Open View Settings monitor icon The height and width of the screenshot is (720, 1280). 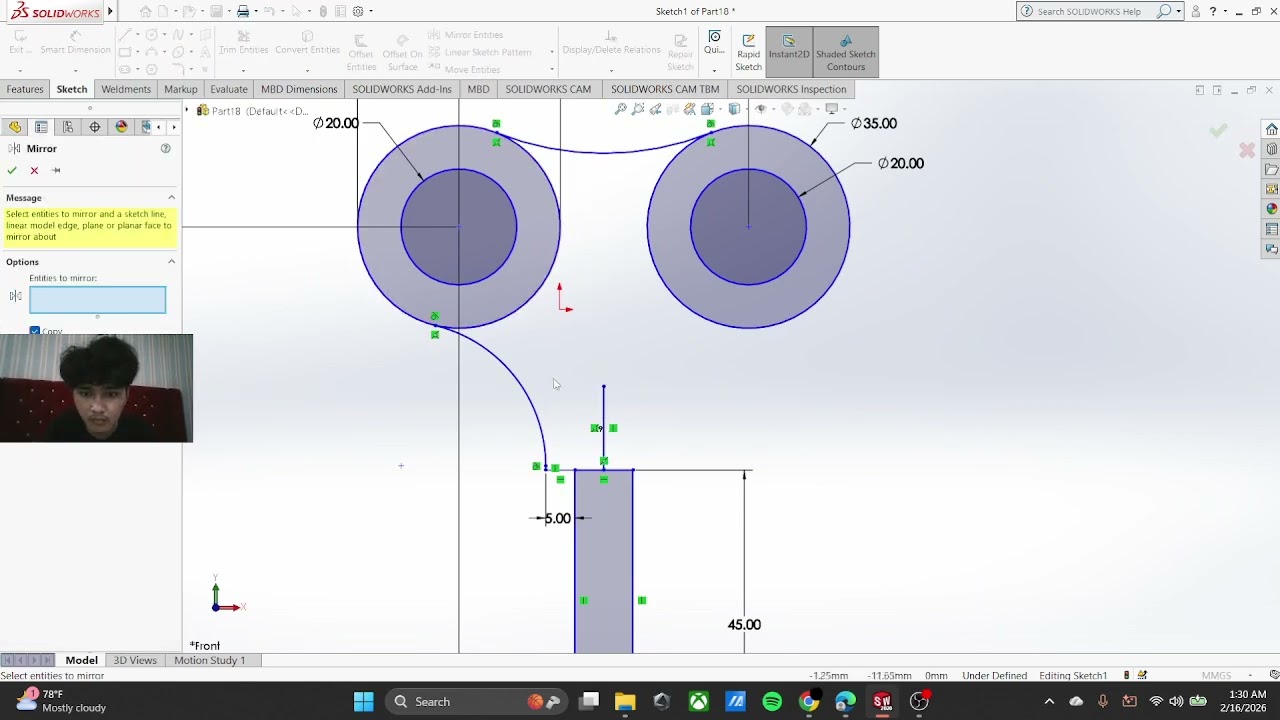[x=831, y=109]
